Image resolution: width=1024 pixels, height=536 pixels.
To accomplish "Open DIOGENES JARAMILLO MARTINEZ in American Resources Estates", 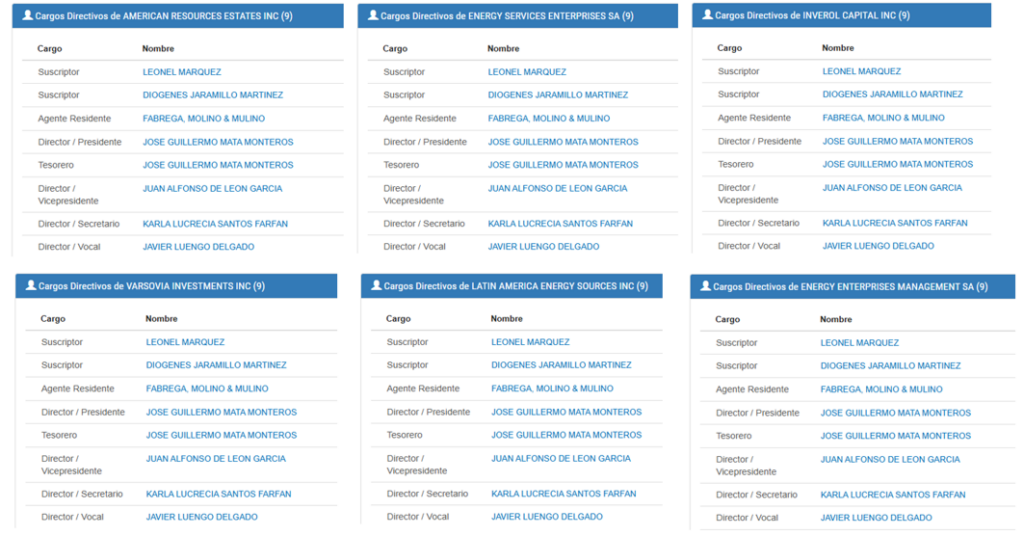I will (213, 95).
